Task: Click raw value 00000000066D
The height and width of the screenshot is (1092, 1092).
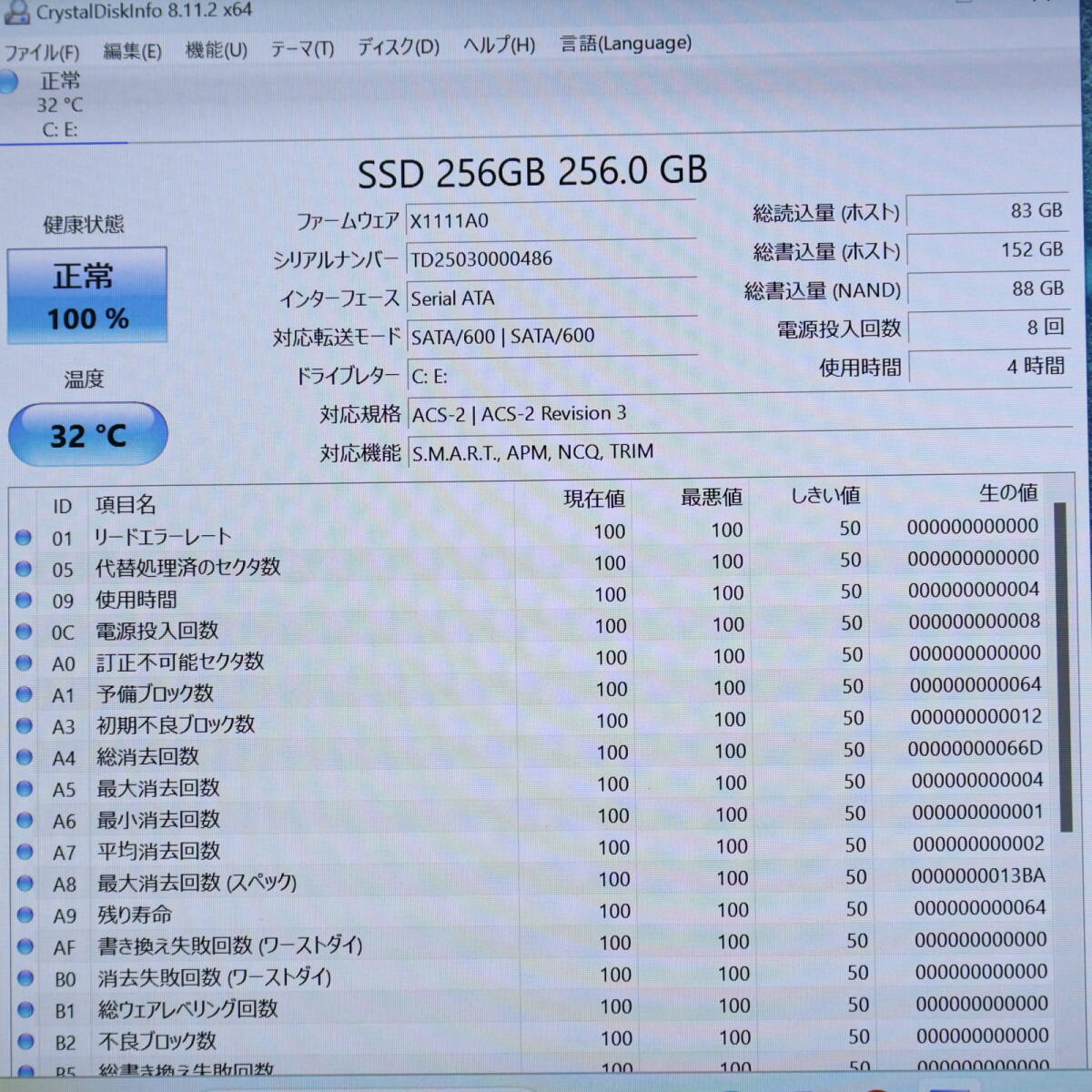Action: (x=975, y=748)
